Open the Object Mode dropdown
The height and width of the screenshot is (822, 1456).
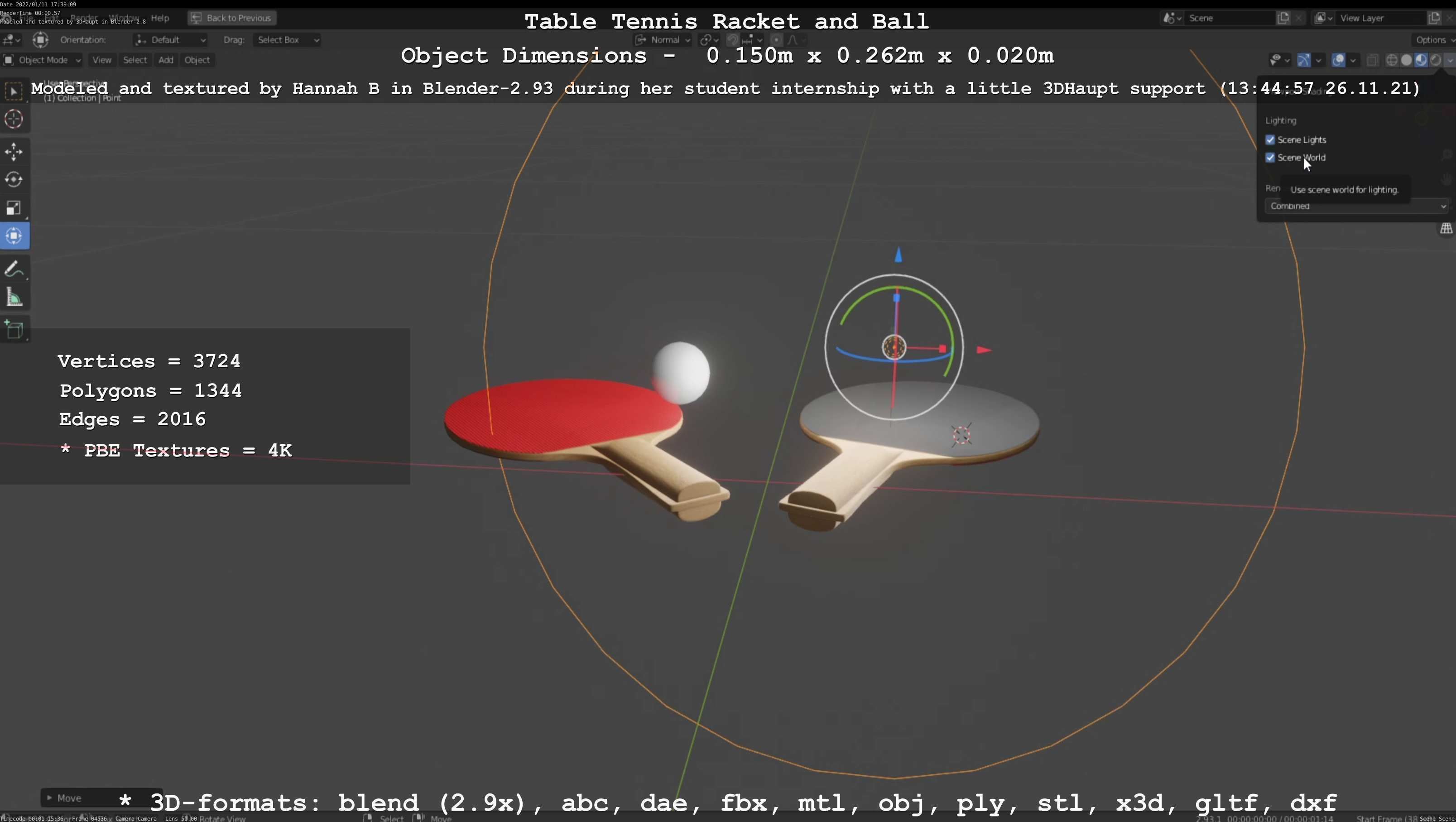[x=43, y=60]
